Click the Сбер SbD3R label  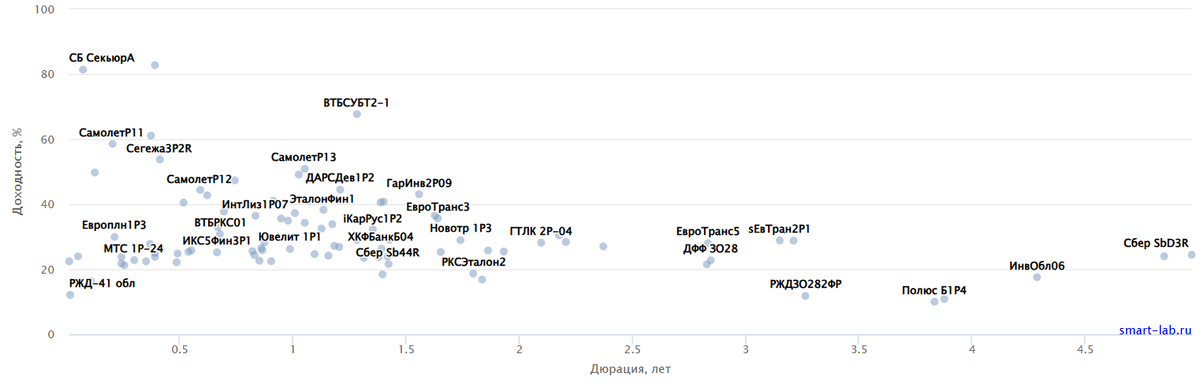(1155, 243)
